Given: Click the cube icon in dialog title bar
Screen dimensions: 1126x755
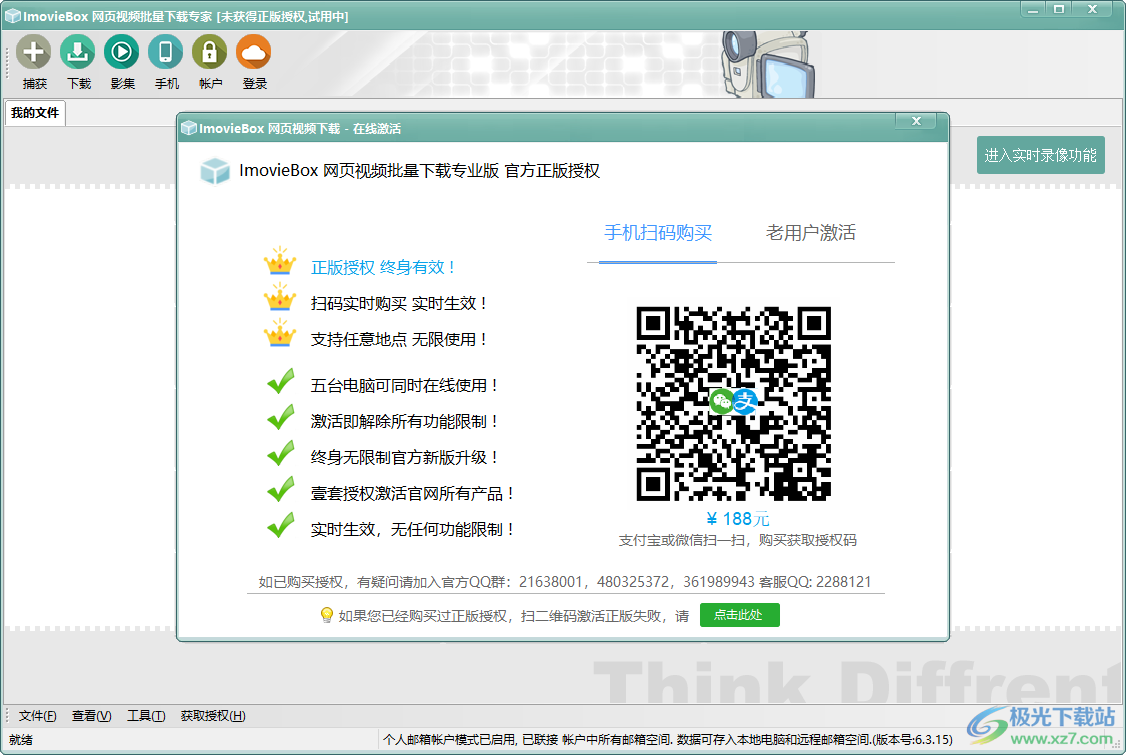Looking at the screenshot, I should 189,128.
